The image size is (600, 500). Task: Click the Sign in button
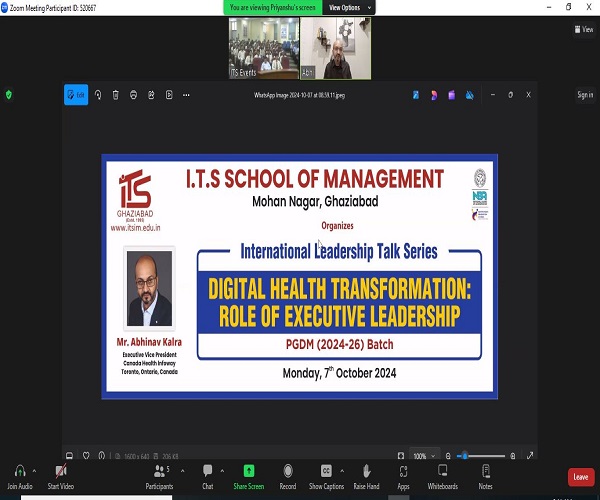click(585, 95)
